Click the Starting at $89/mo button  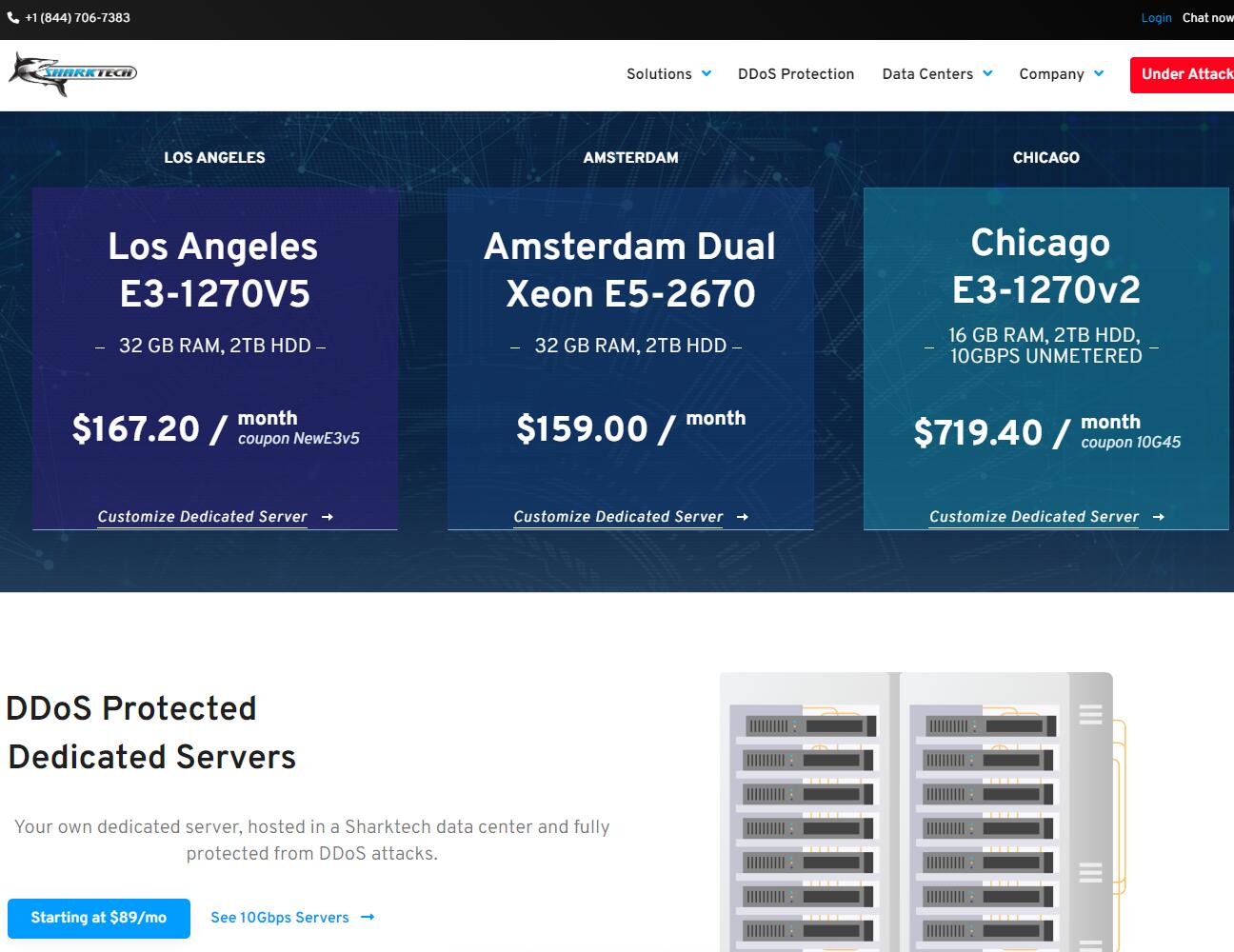[99, 918]
